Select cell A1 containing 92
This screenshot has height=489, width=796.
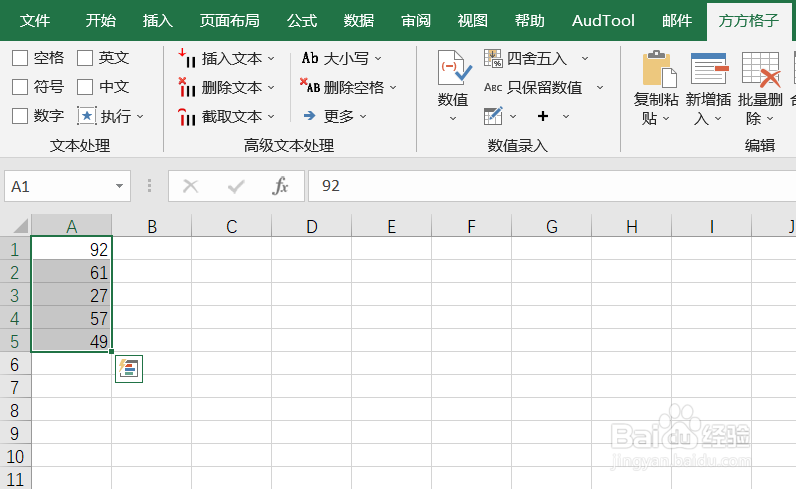pos(72,249)
